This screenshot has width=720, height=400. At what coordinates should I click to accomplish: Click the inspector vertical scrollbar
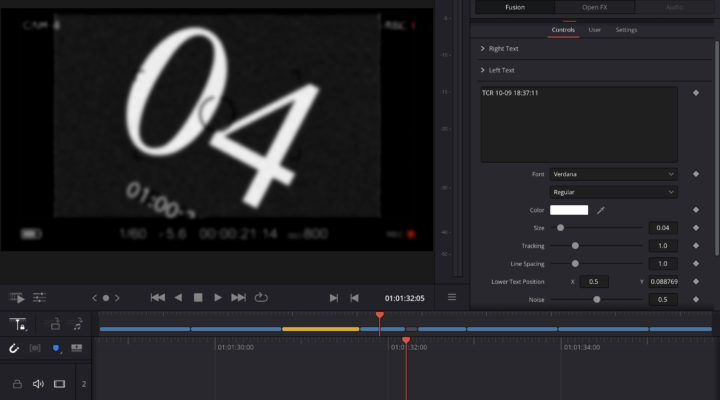(717, 148)
